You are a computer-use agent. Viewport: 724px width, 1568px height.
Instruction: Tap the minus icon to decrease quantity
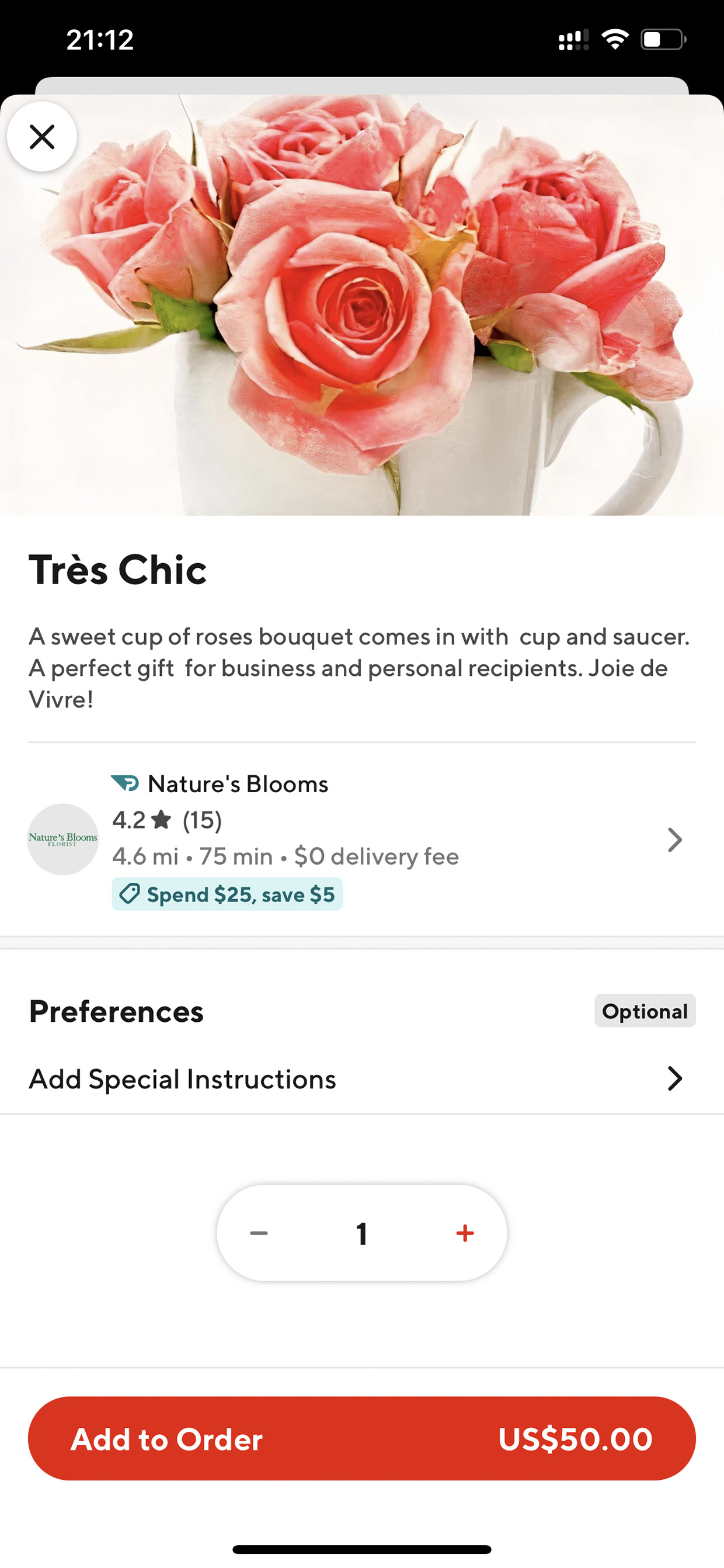pyautogui.click(x=259, y=1233)
